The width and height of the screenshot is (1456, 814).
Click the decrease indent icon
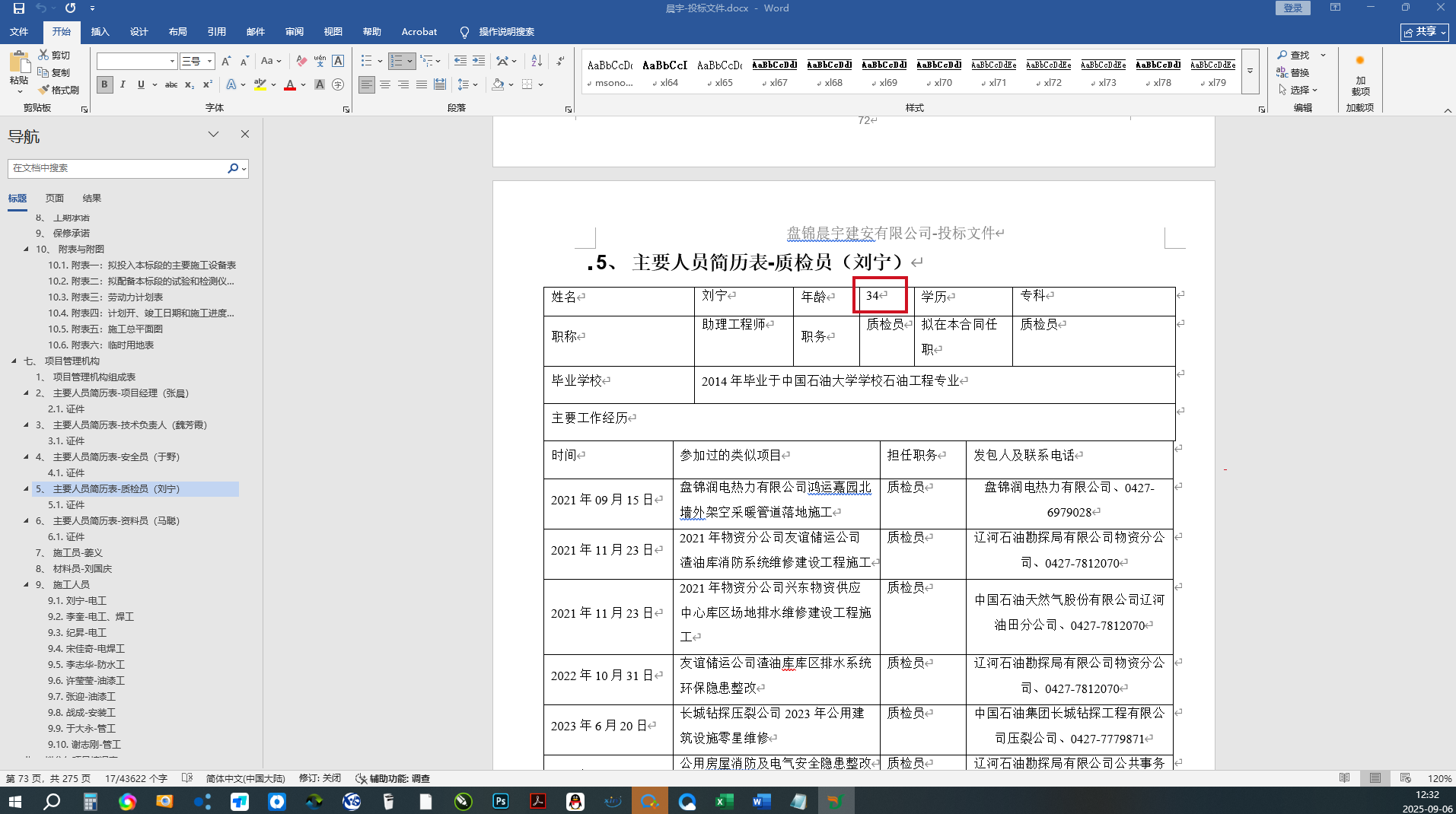coord(460,61)
